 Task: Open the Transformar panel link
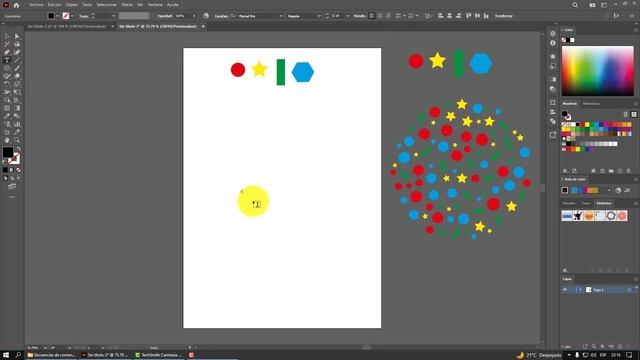[x=504, y=16]
